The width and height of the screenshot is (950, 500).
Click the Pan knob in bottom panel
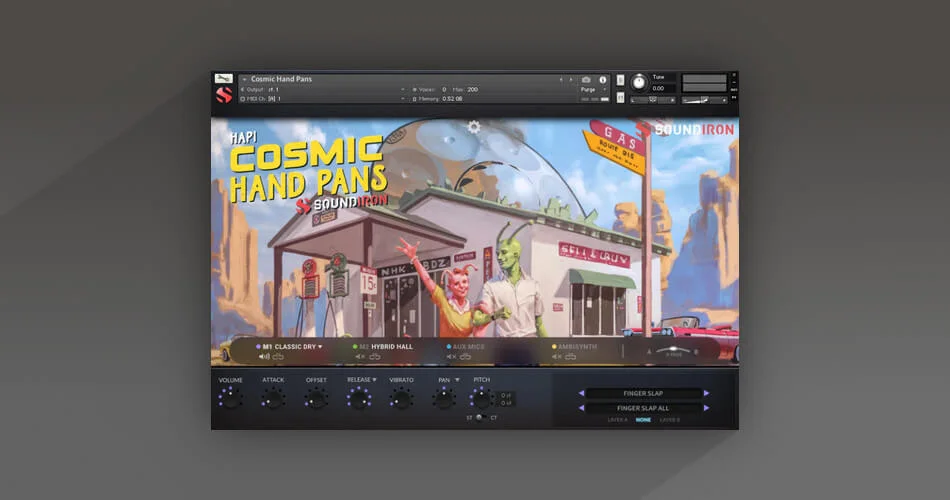click(444, 399)
